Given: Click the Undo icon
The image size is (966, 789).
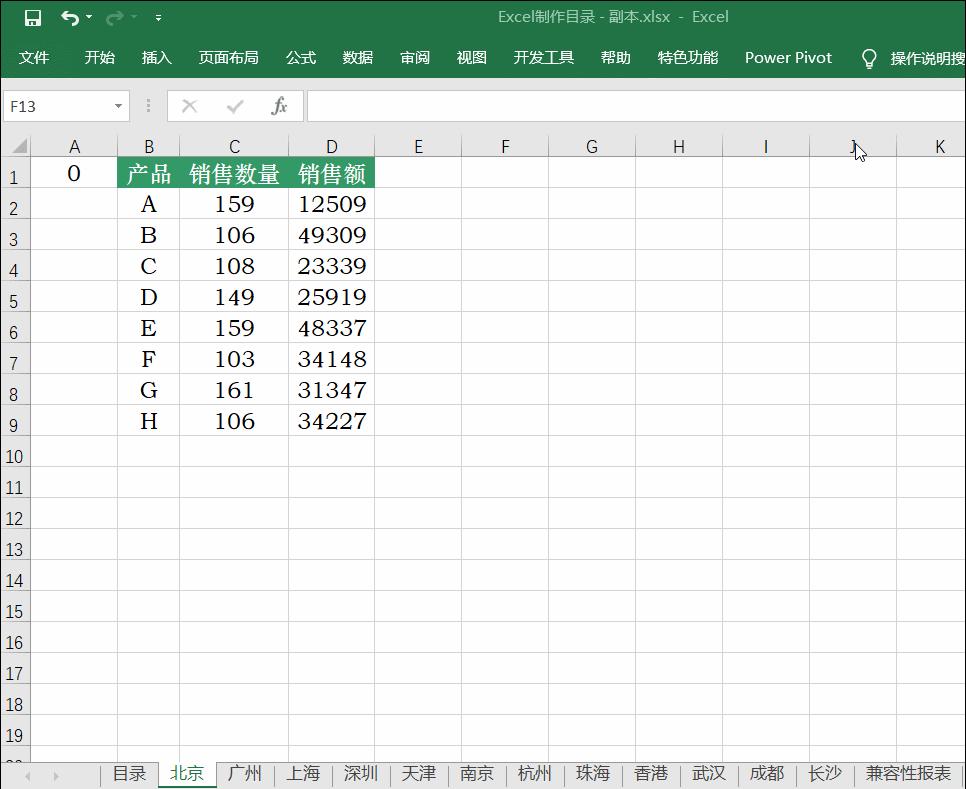Looking at the screenshot, I should click(70, 16).
